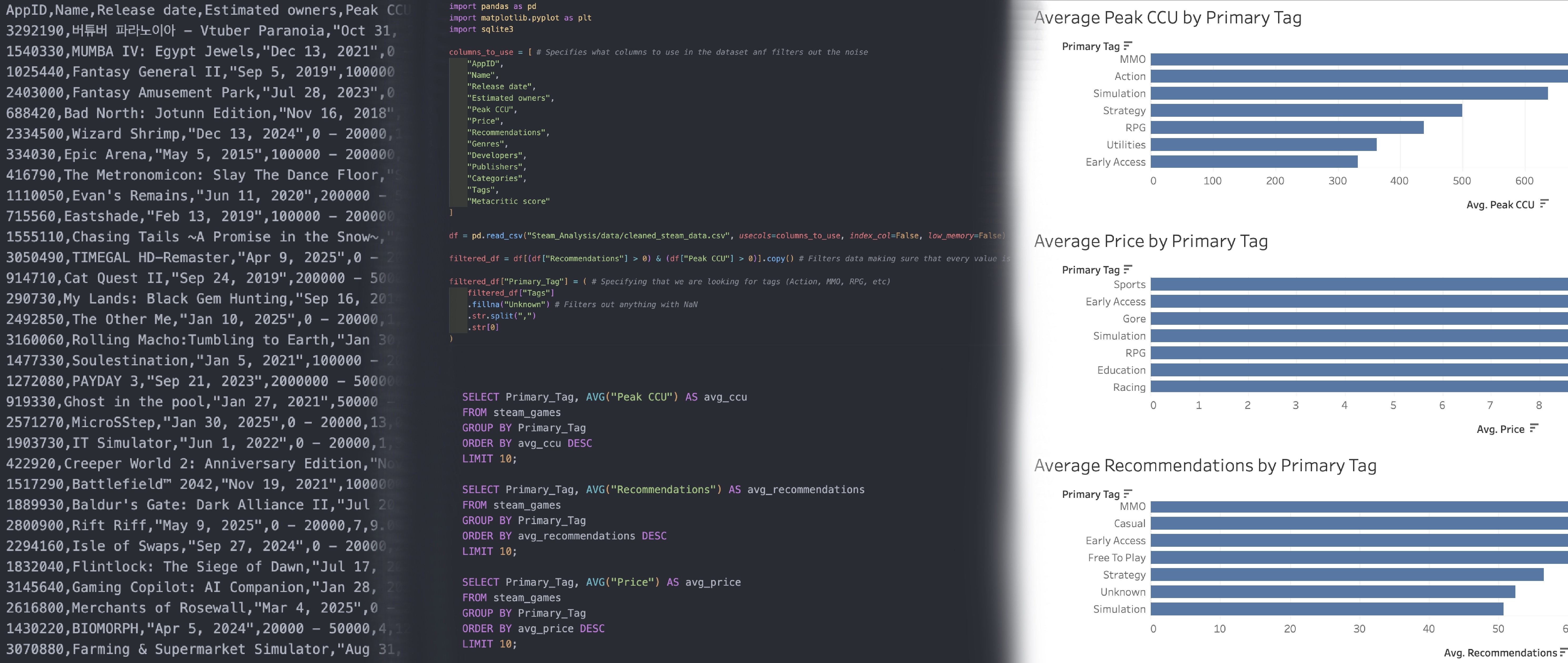Screen dimensions: 1568x663
Task: Click the 'ORDER BY avg_recommendations DESC' SQL line
Action: [x=564, y=536]
